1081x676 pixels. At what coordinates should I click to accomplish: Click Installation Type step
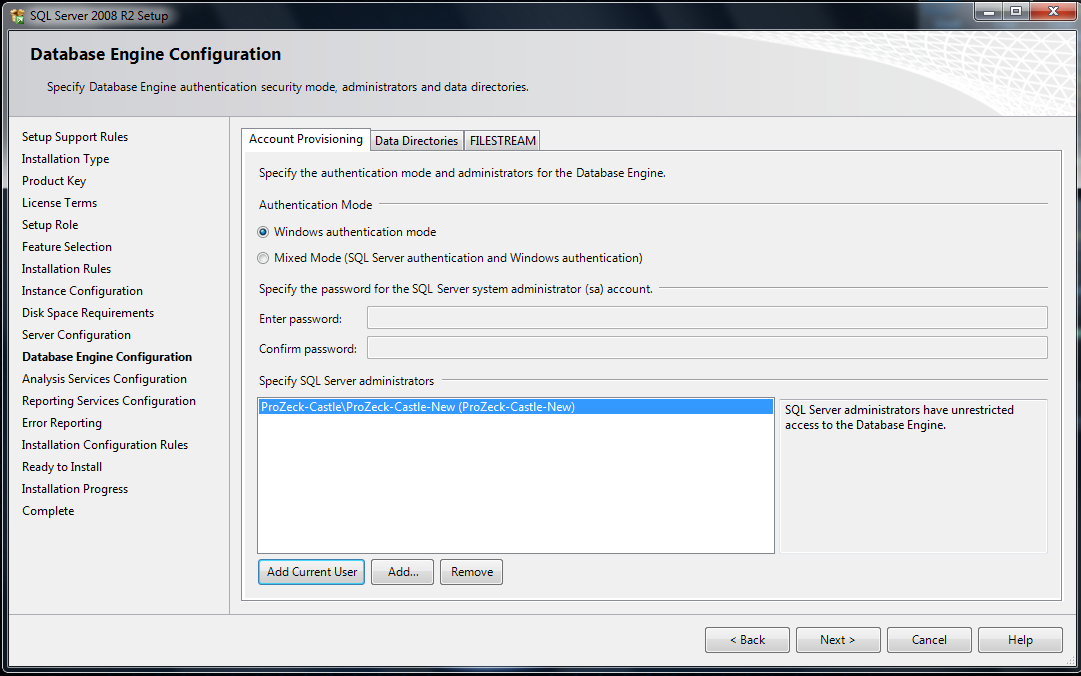pos(65,159)
